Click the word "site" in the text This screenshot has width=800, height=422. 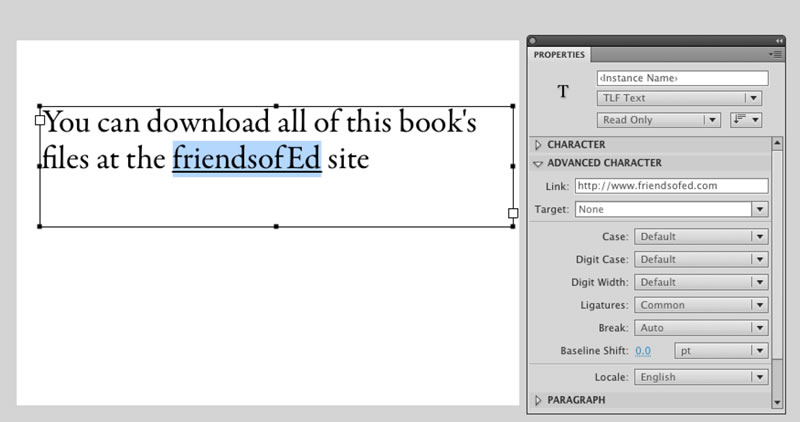click(348, 159)
